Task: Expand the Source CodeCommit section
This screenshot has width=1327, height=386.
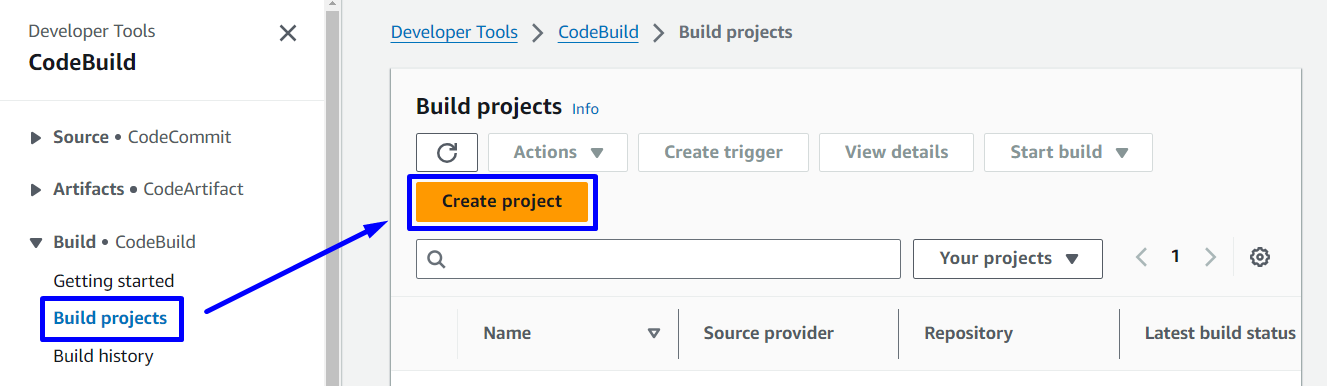Action: click(x=37, y=138)
